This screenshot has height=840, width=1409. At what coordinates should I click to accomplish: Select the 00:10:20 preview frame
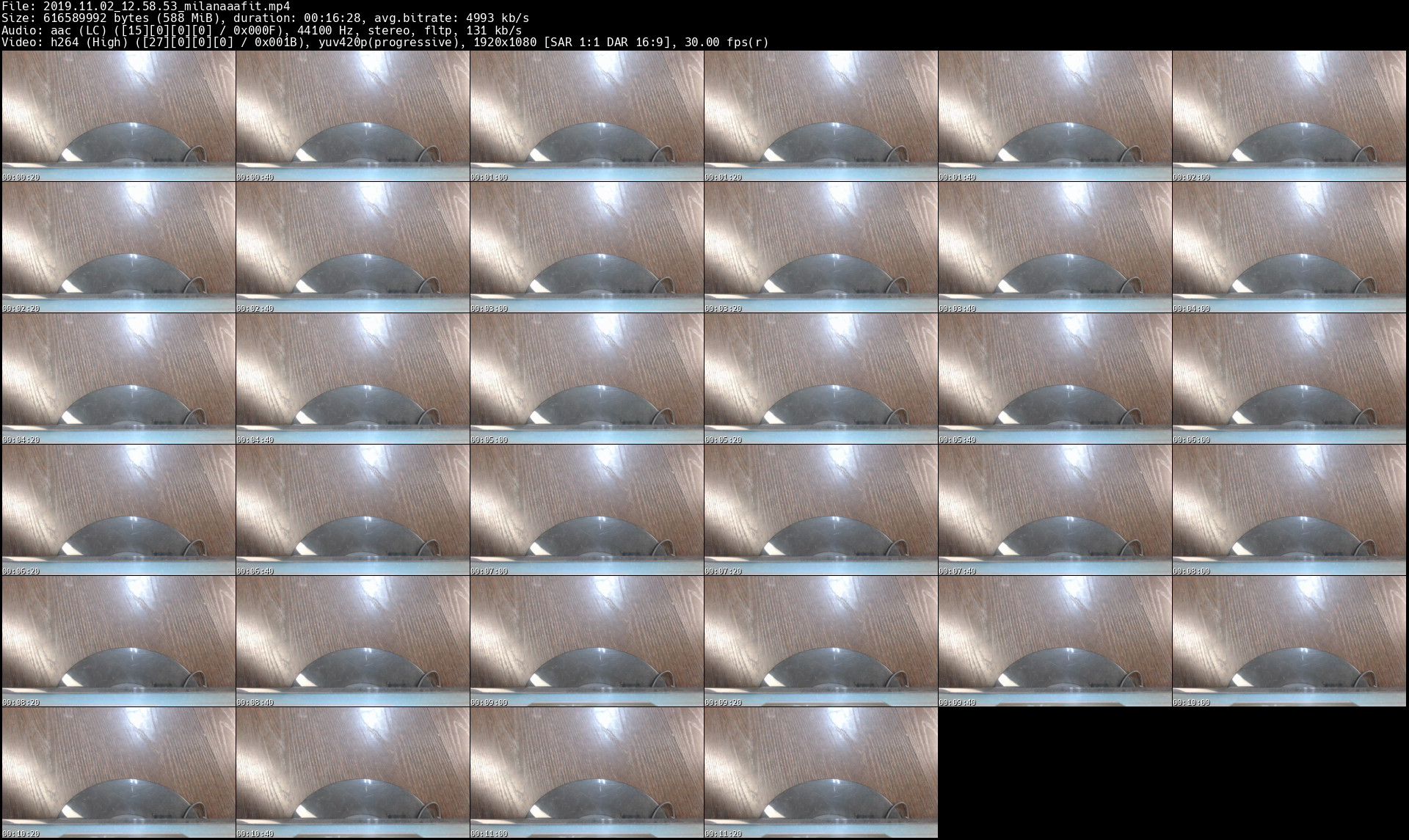point(118,773)
